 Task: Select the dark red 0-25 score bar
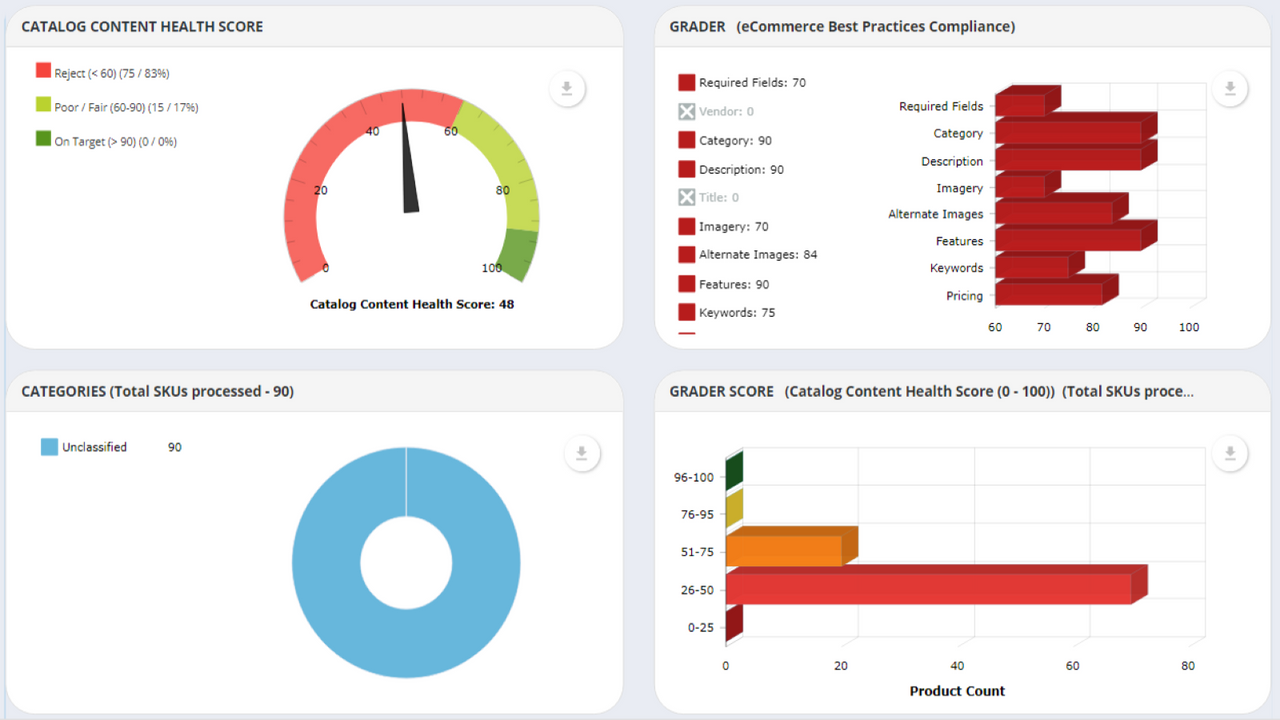tap(734, 624)
